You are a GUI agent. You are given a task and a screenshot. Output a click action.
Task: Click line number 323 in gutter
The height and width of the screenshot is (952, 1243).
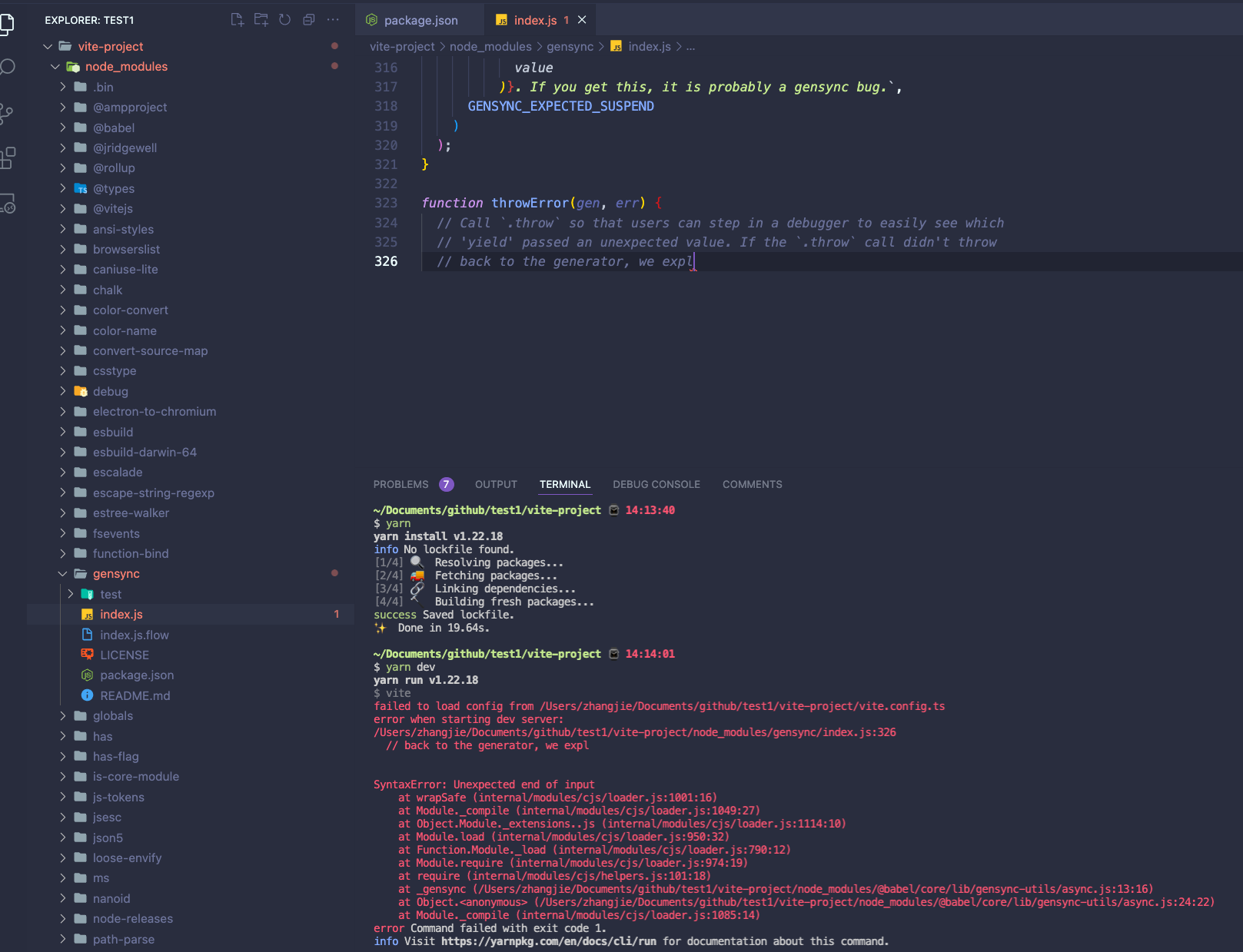click(x=386, y=203)
